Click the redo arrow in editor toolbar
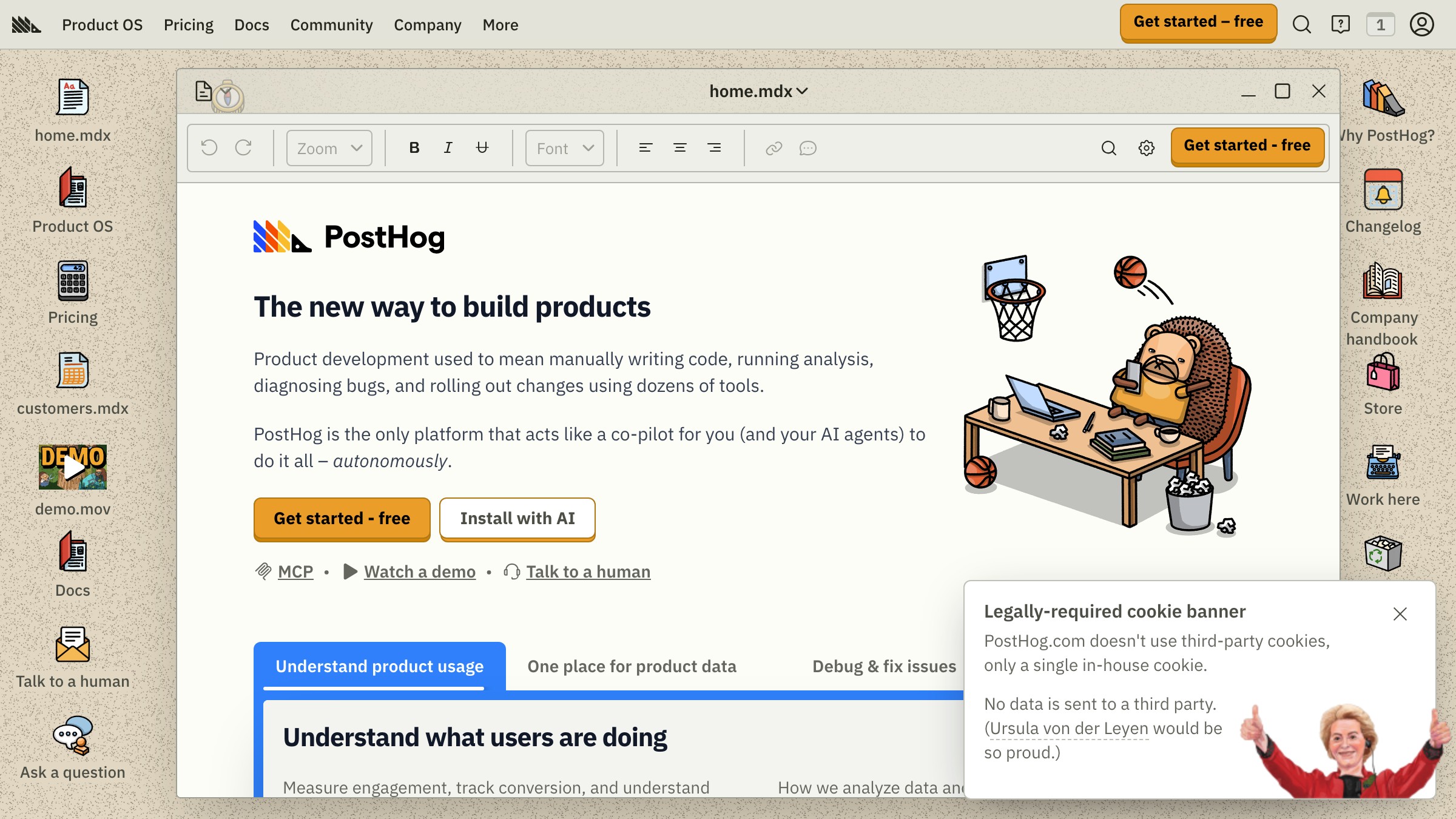The height and width of the screenshot is (819, 1456). tap(243, 148)
